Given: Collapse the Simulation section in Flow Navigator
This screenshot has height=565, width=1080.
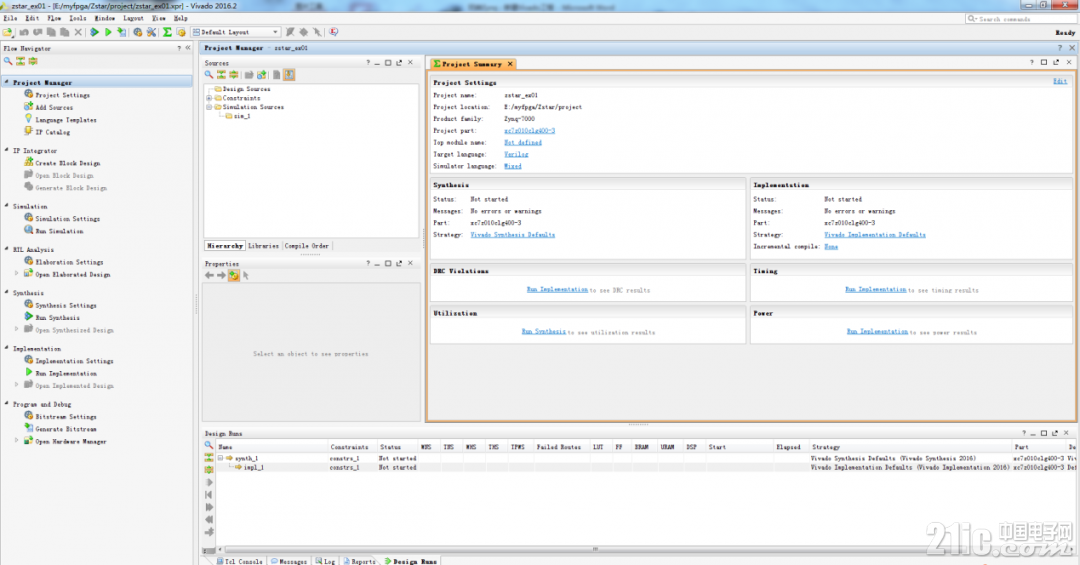Looking at the screenshot, I should (x=7, y=206).
